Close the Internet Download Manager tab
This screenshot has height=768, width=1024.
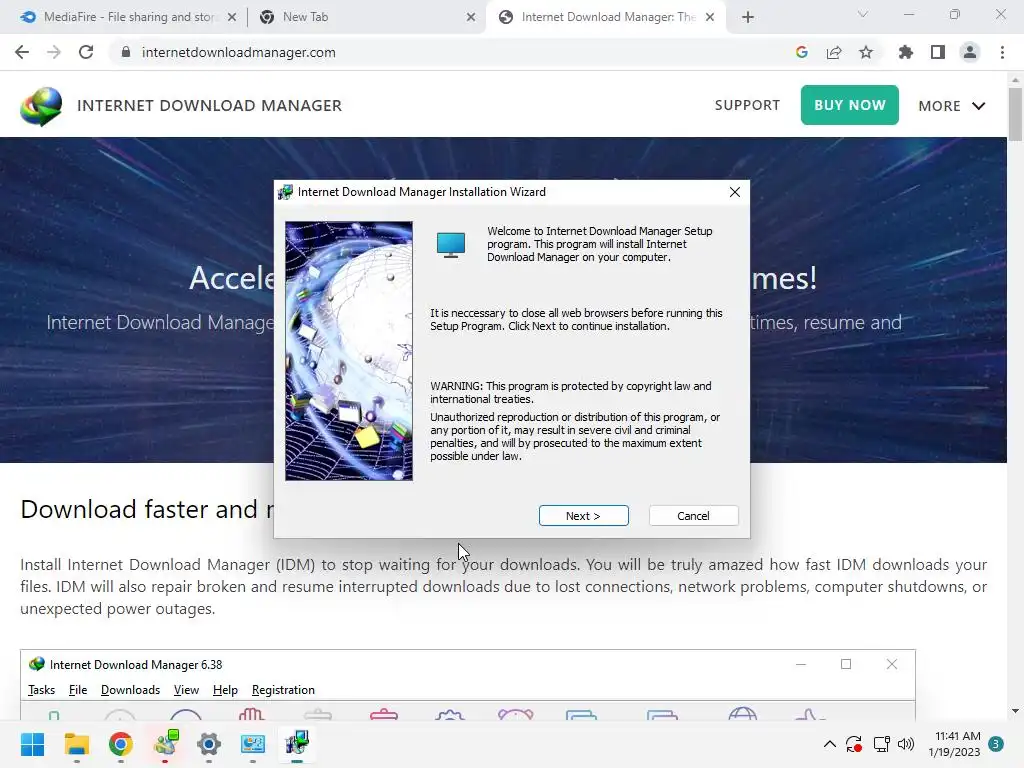711,18
